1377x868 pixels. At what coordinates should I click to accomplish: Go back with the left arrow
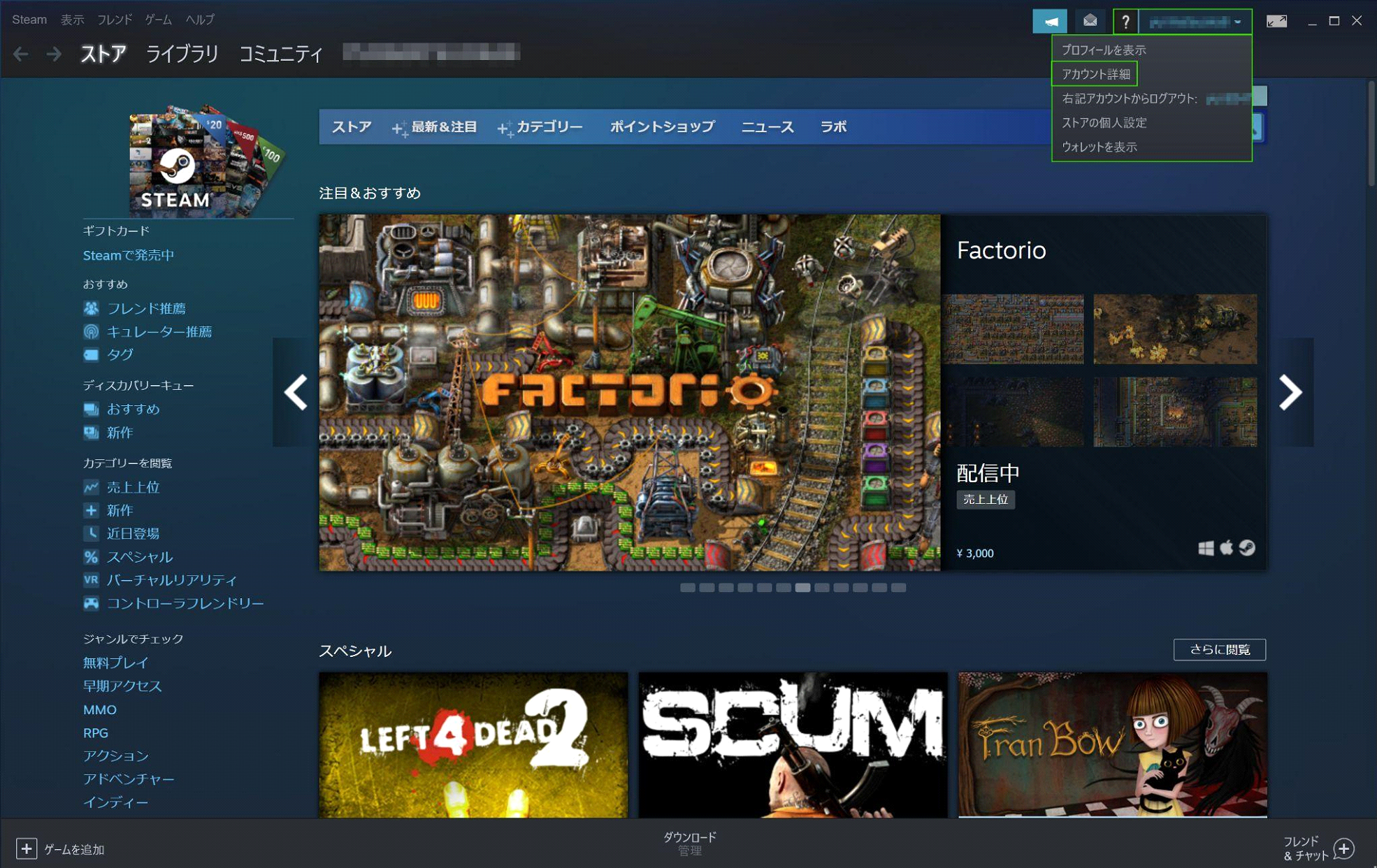[x=21, y=54]
